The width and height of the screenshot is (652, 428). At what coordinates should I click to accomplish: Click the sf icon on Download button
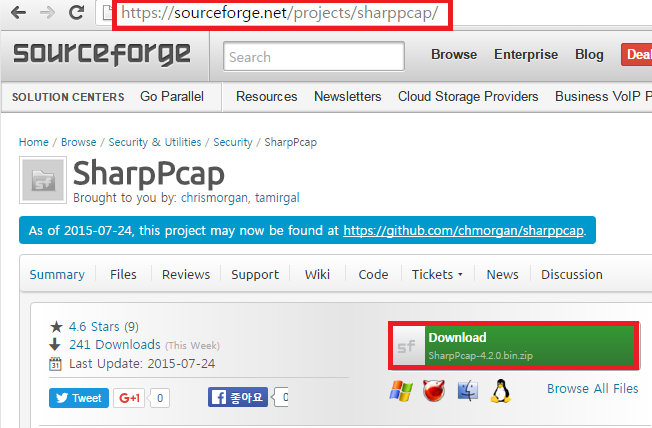408,346
